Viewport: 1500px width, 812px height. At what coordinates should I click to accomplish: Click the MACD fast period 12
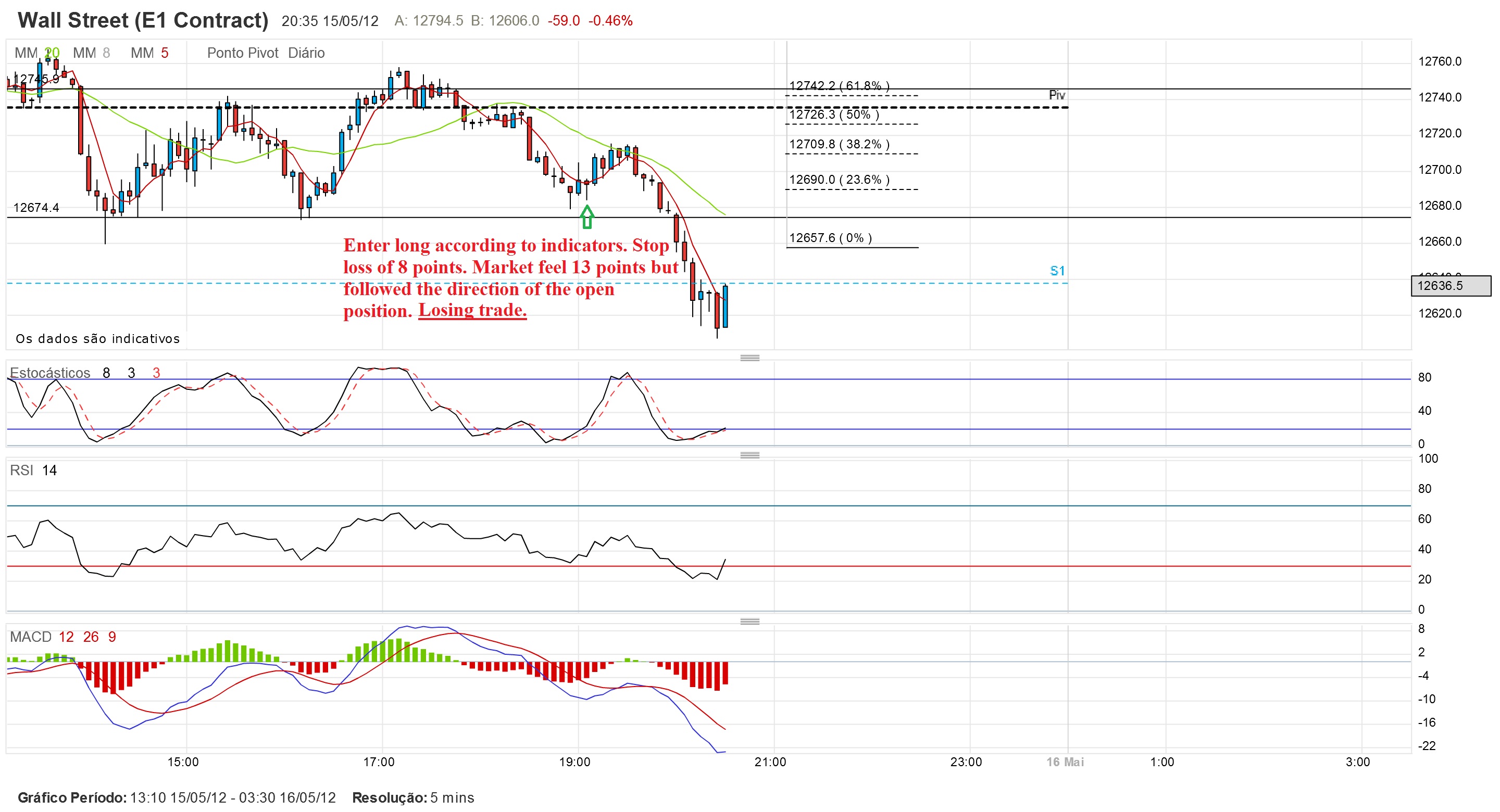coord(66,637)
